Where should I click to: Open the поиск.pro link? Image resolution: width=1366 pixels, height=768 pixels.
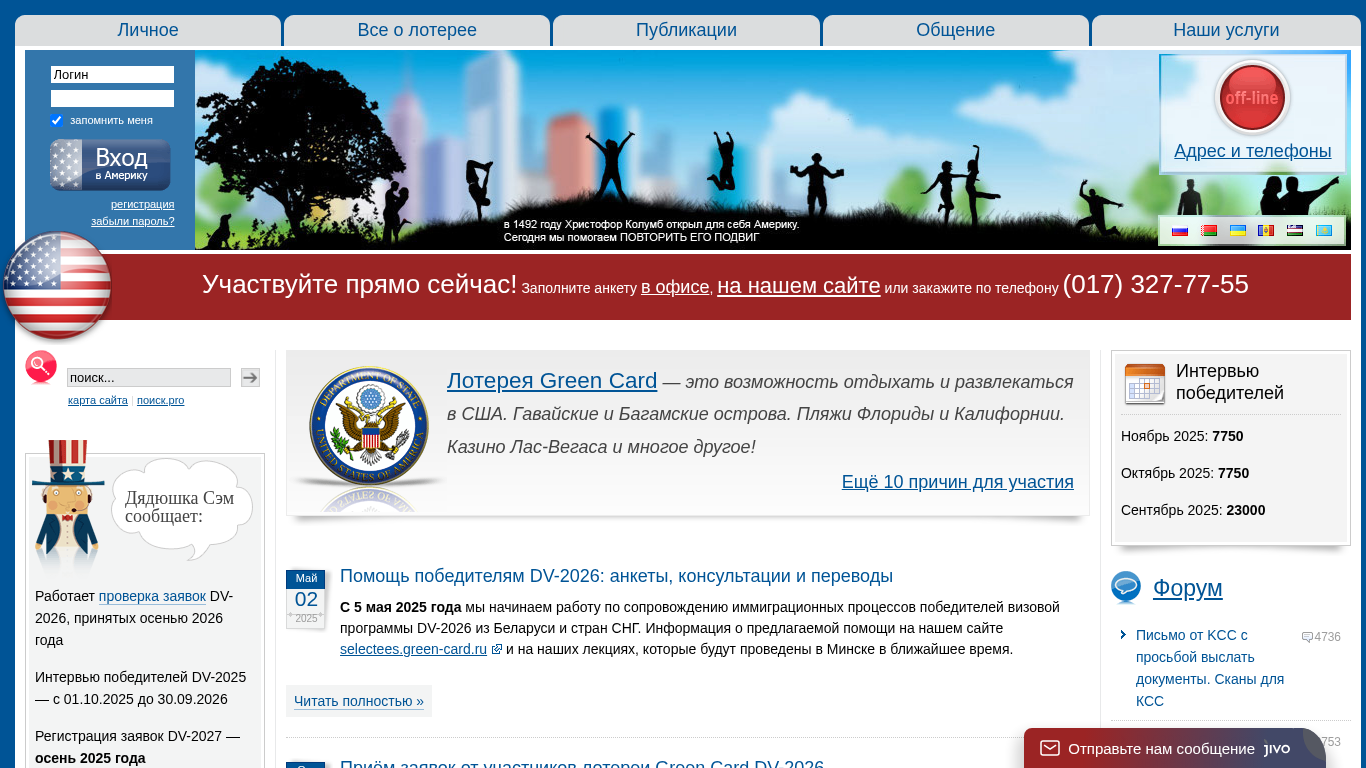(x=161, y=400)
